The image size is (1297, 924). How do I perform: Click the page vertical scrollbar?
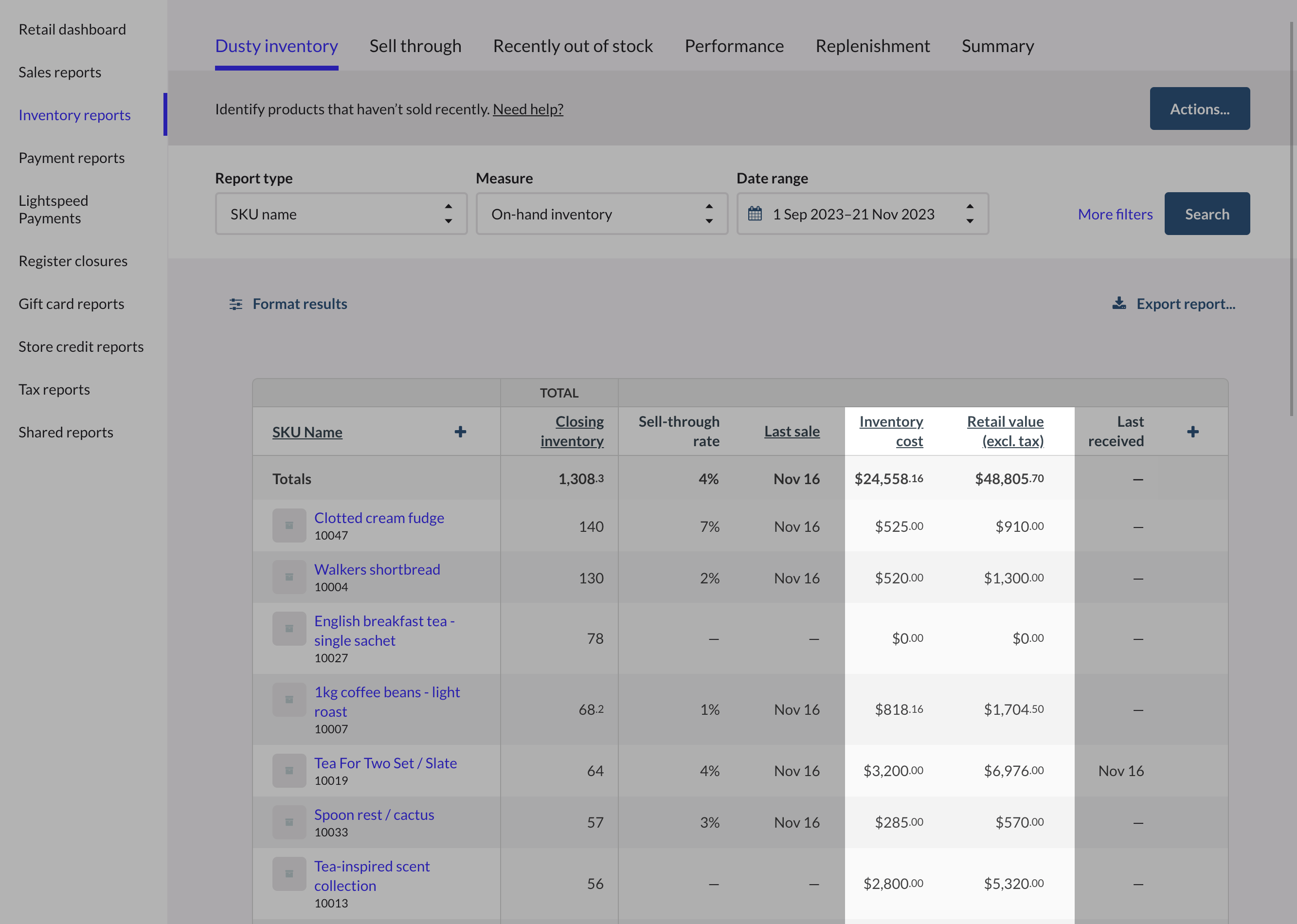pos(1292,219)
